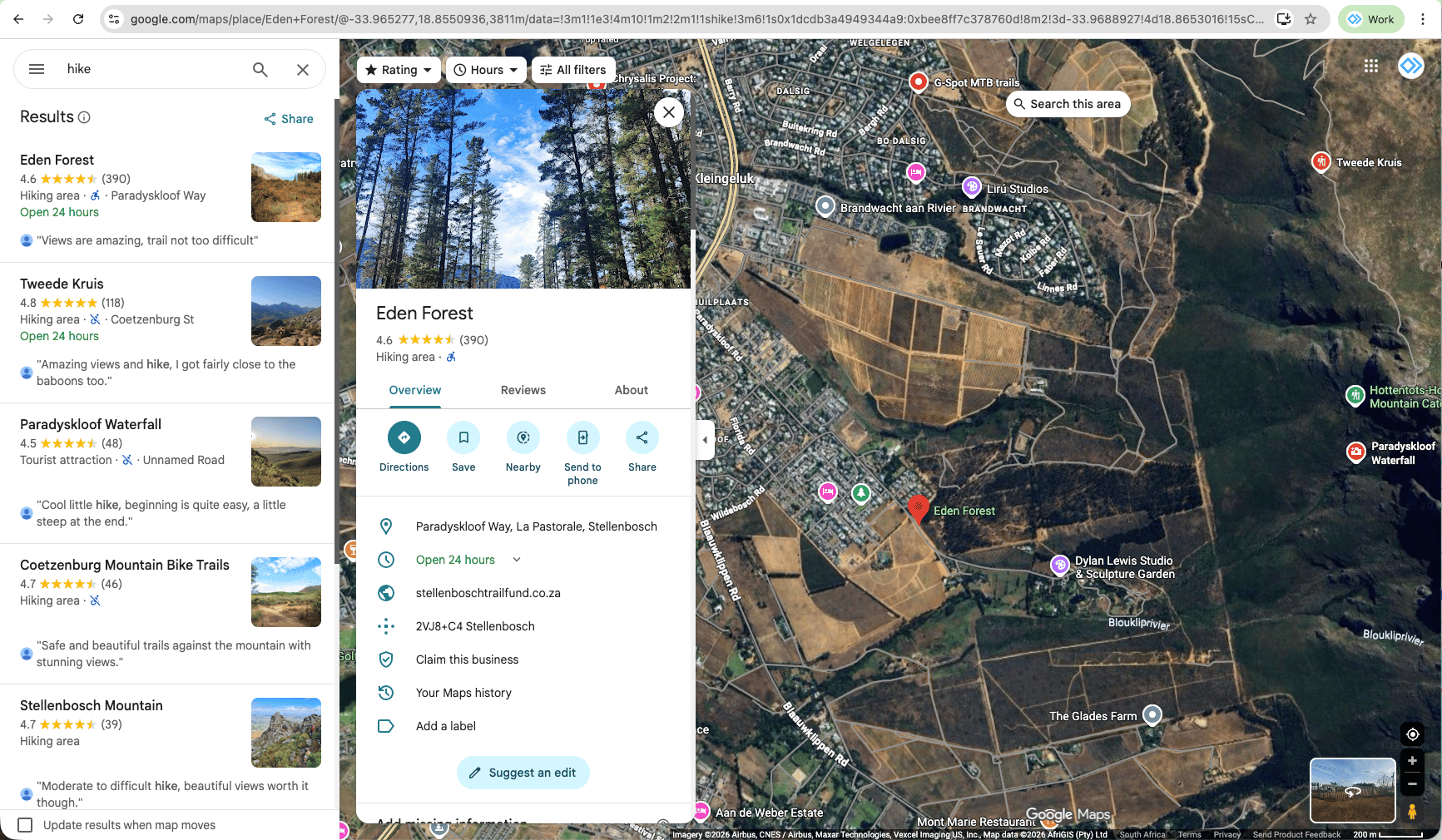Screen dimensions: 1442x840
Task: Select Lirú Studios map marker
Action: click(x=972, y=187)
